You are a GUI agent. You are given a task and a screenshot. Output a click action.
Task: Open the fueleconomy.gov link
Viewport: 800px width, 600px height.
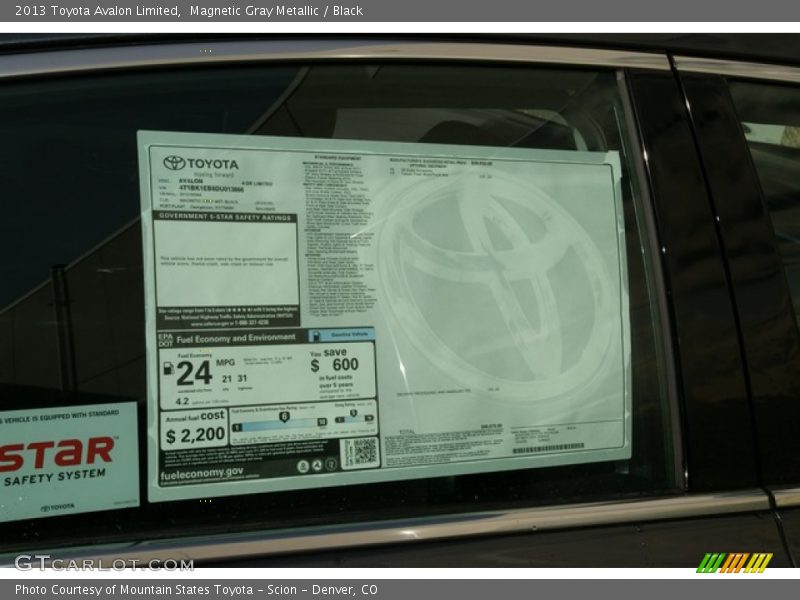(202, 473)
